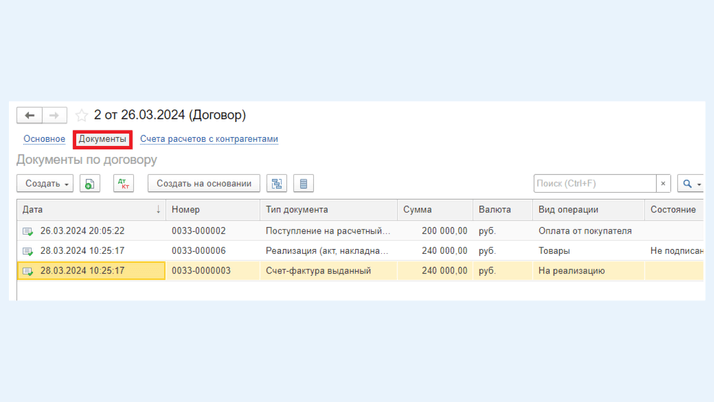The width and height of the screenshot is (714, 402).
Task: Open Счета расчетов с контрагентами link
Action: tap(209, 139)
